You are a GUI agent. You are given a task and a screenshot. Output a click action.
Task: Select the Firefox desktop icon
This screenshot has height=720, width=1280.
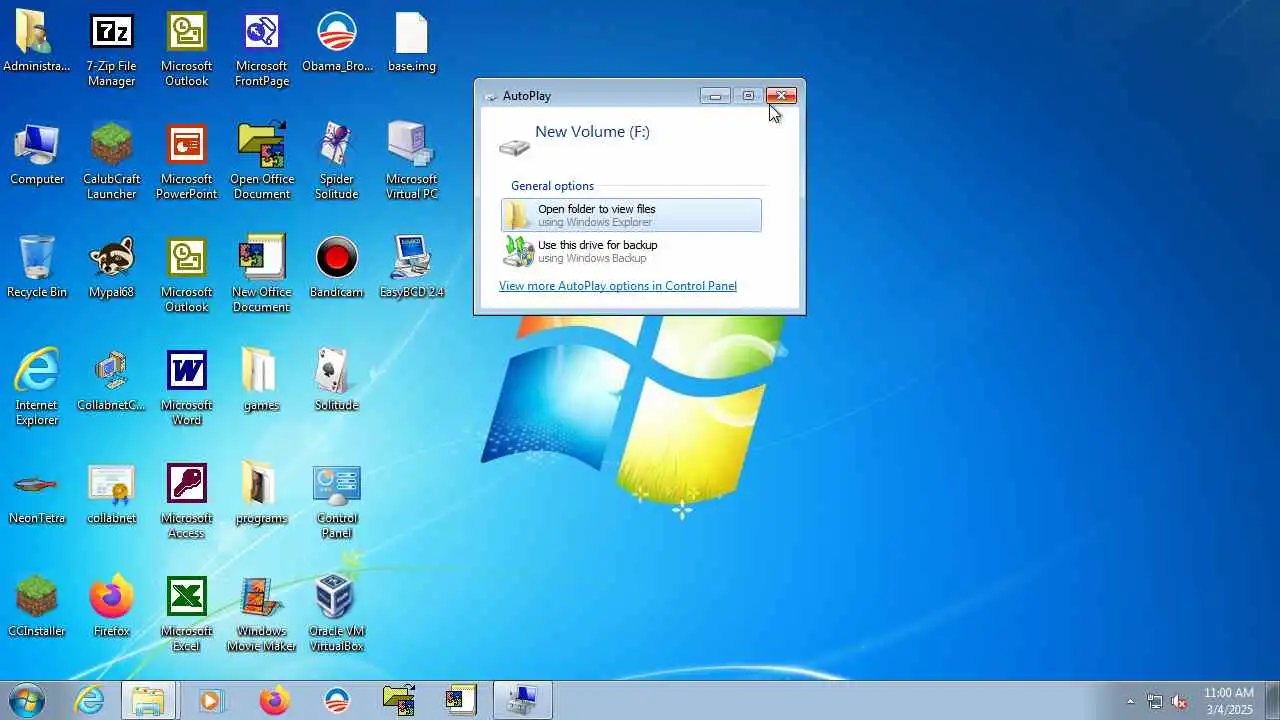112,607
